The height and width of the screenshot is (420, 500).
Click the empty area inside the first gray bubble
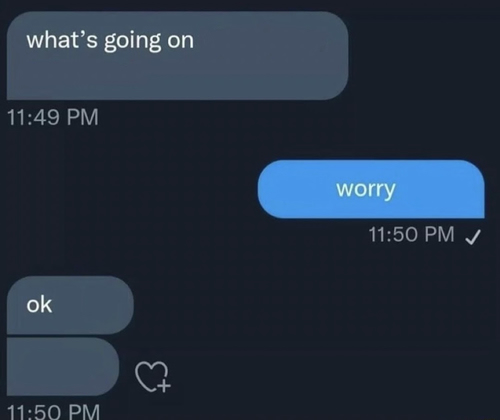click(x=178, y=77)
